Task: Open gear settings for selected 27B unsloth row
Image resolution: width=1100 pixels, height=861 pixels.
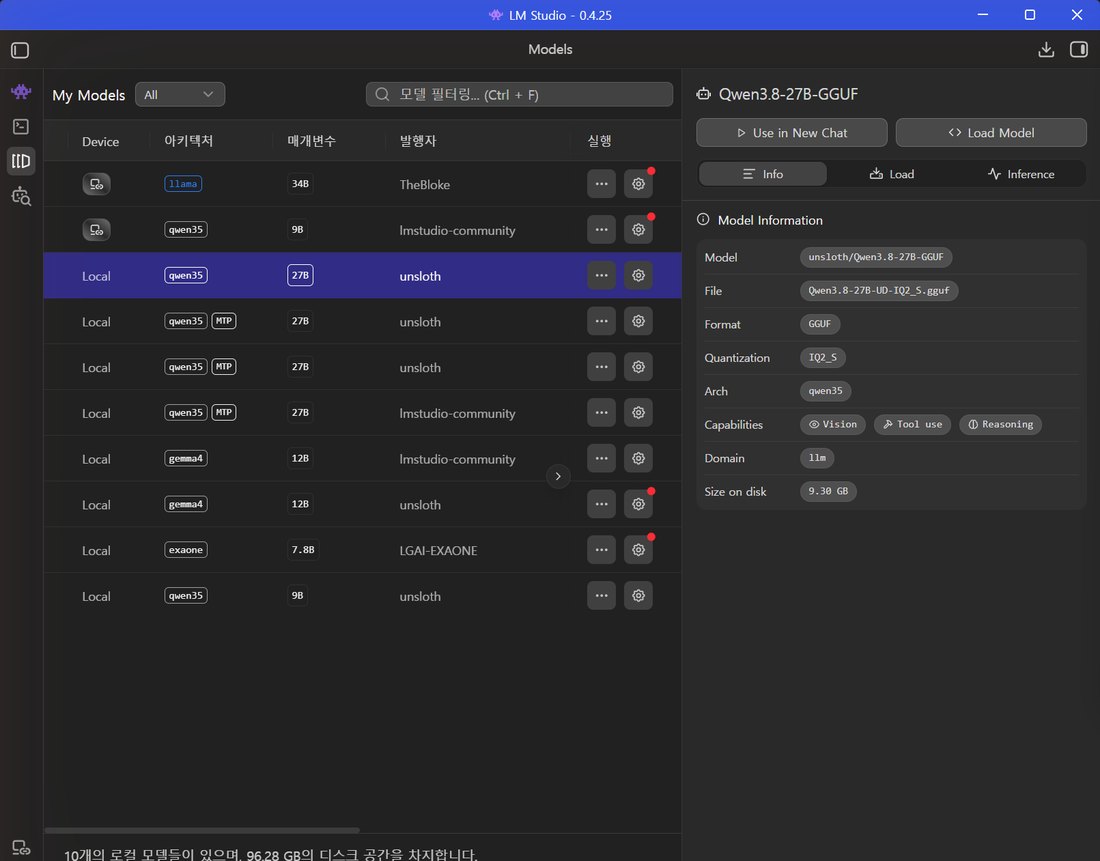Action: tap(638, 275)
